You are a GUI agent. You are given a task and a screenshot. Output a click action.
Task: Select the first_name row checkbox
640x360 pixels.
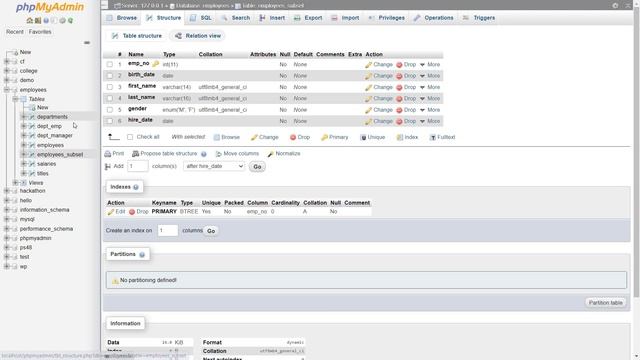(110, 87)
